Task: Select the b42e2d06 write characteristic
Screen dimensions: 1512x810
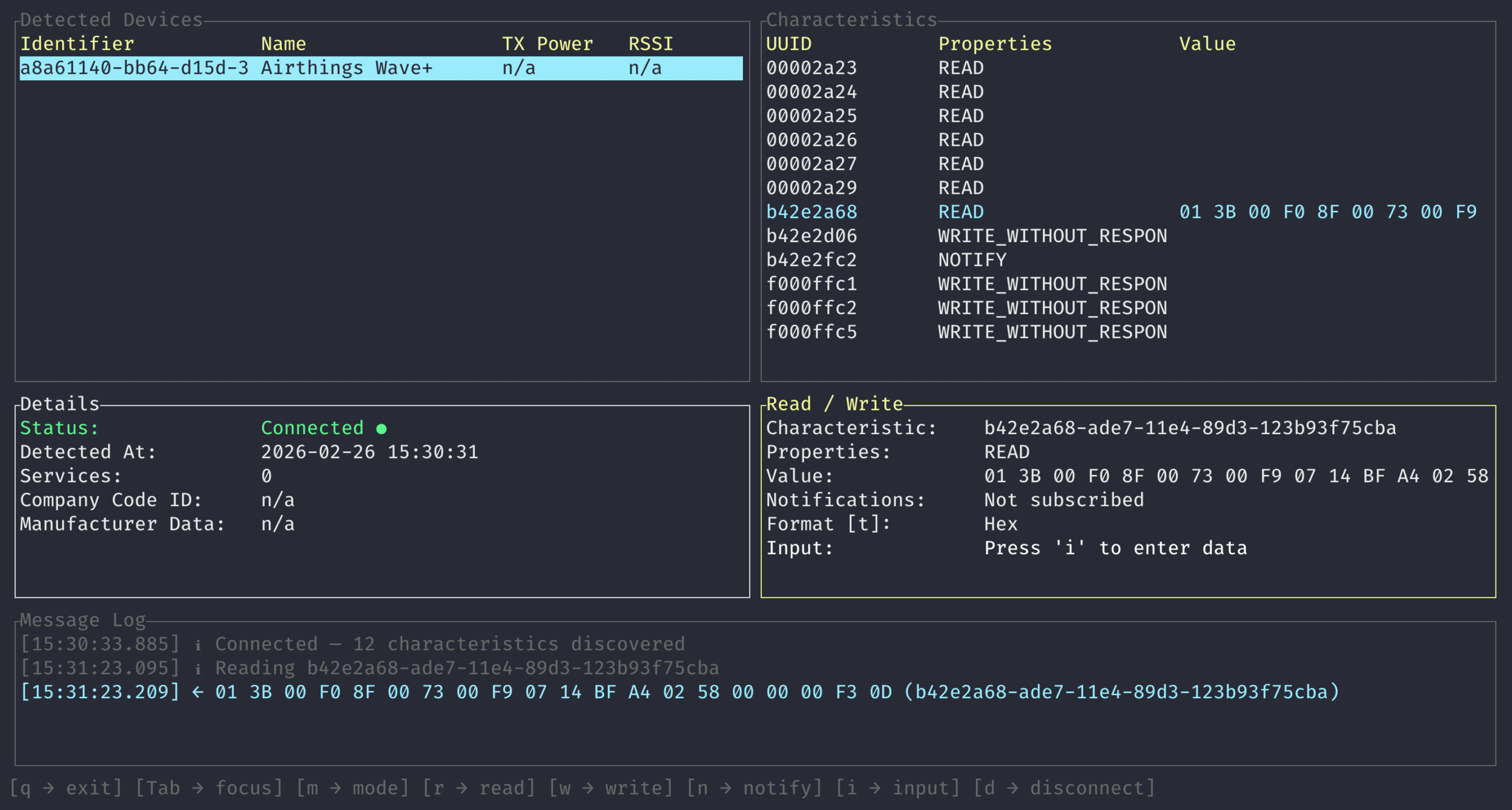Action: pos(811,236)
